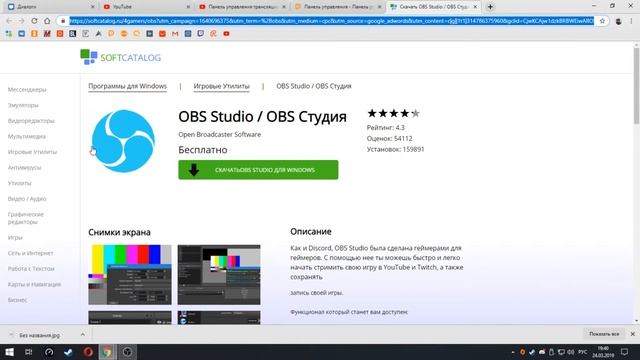This screenshot has height=360, width=640.
Task: Click the green Скачать OBS Studio для Windows button
Action: (258, 170)
